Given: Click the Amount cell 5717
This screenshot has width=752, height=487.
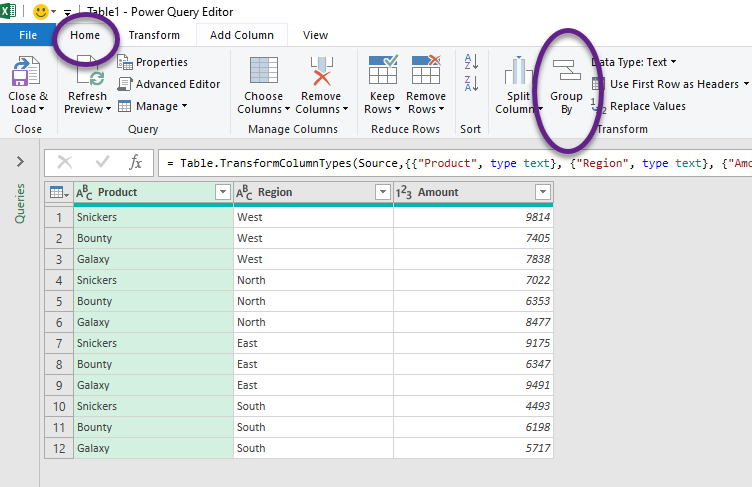Looking at the screenshot, I should [473, 448].
